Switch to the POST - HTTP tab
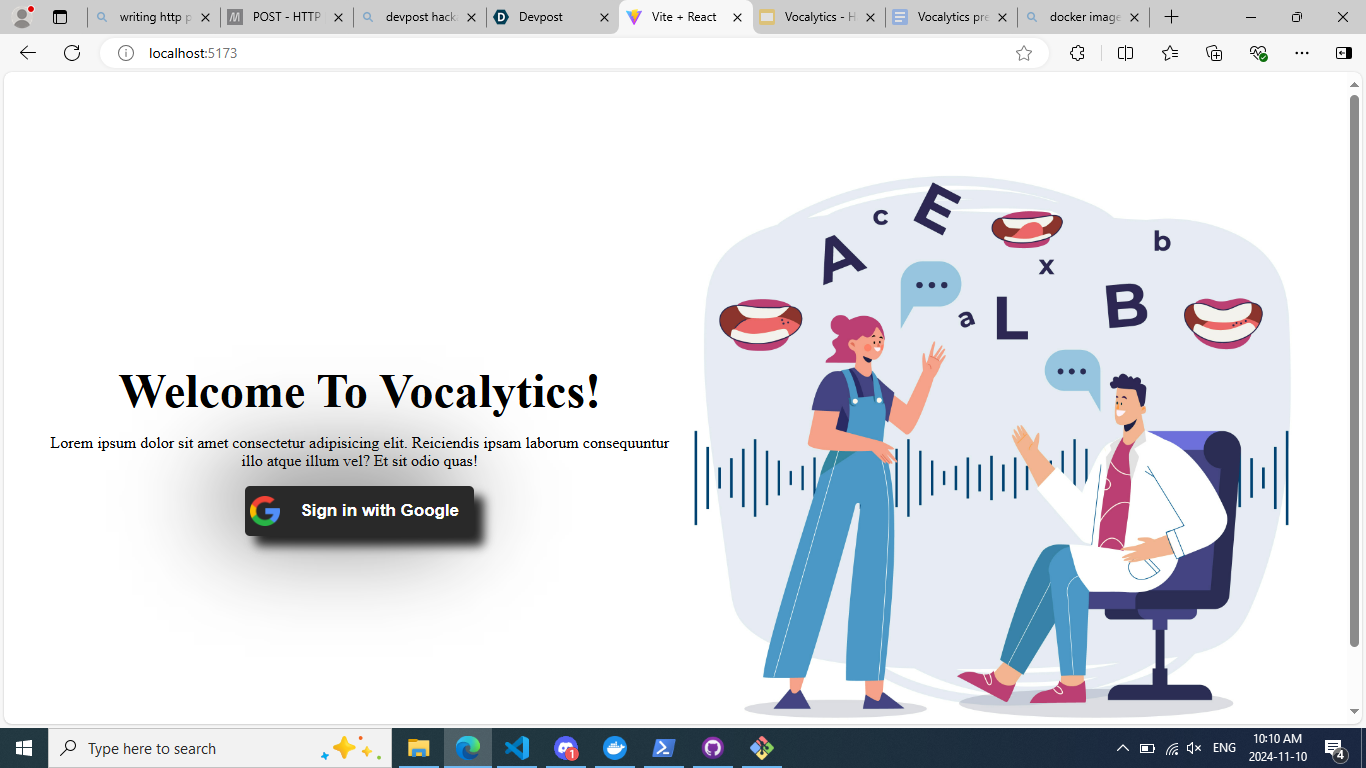 tap(286, 17)
